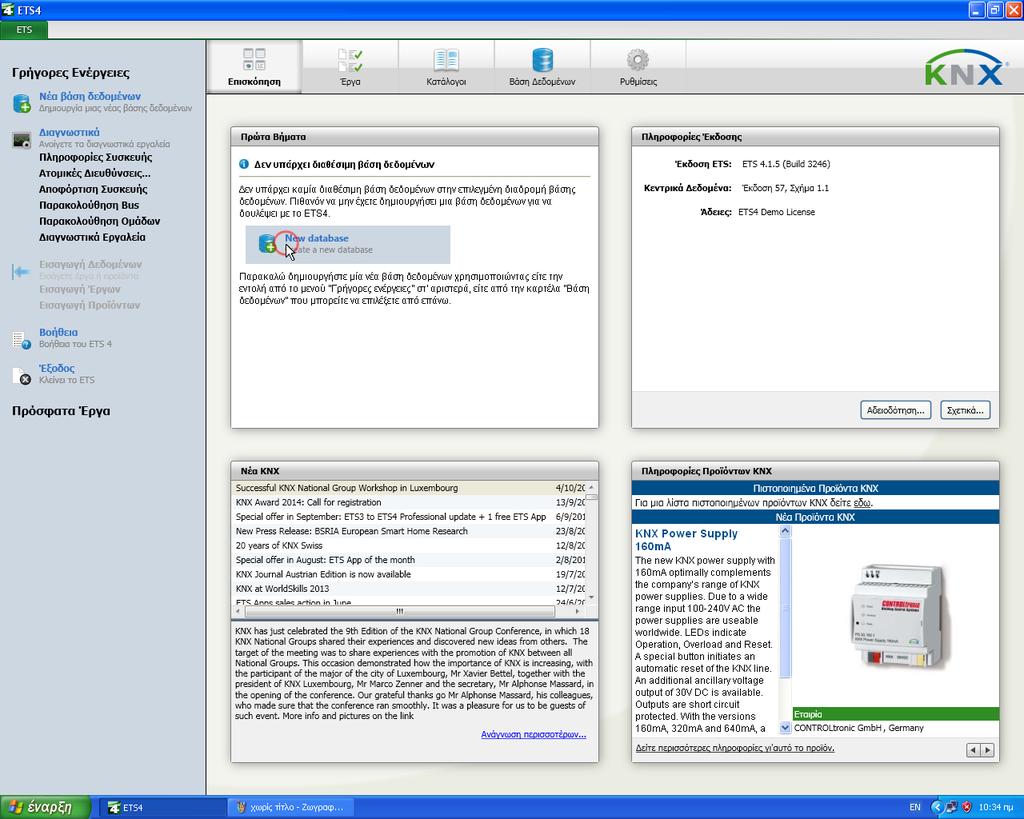The image size is (1024, 819).
Task: Select Special offer in August news row
Action: [409, 560]
